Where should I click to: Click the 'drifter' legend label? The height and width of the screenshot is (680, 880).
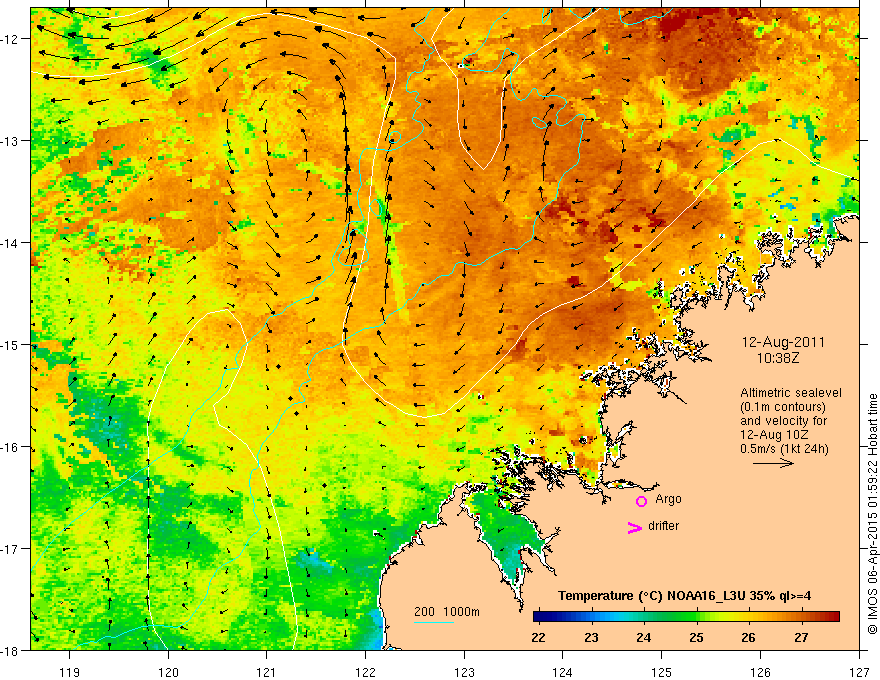click(x=663, y=526)
